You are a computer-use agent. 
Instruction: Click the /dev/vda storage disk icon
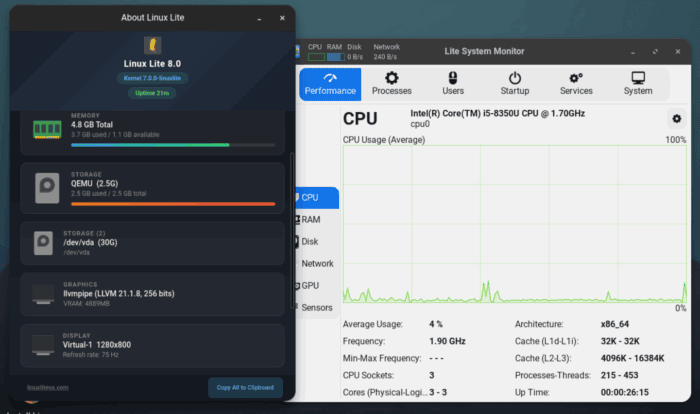click(43, 243)
